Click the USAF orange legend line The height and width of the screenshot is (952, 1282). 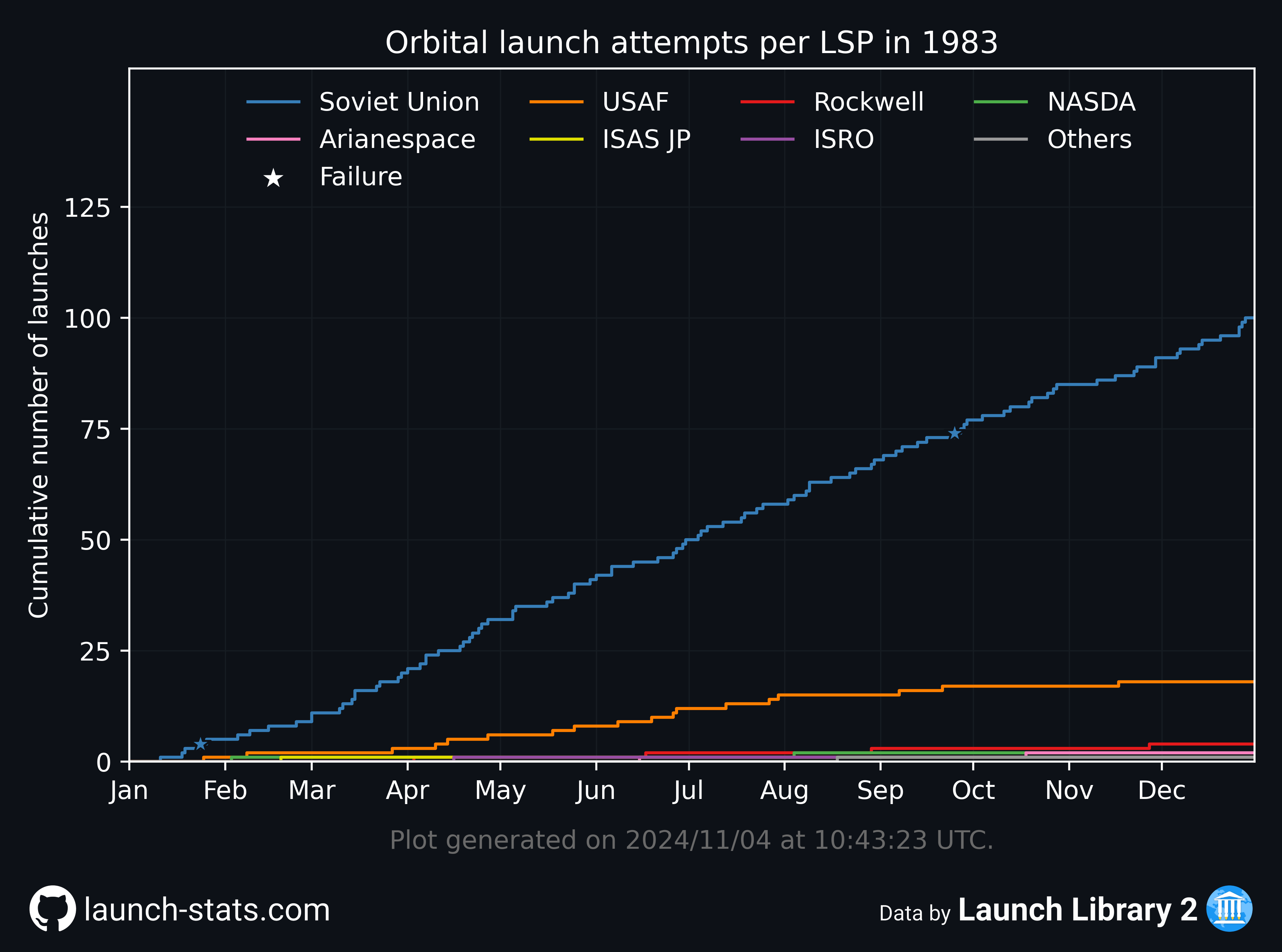[x=556, y=102]
